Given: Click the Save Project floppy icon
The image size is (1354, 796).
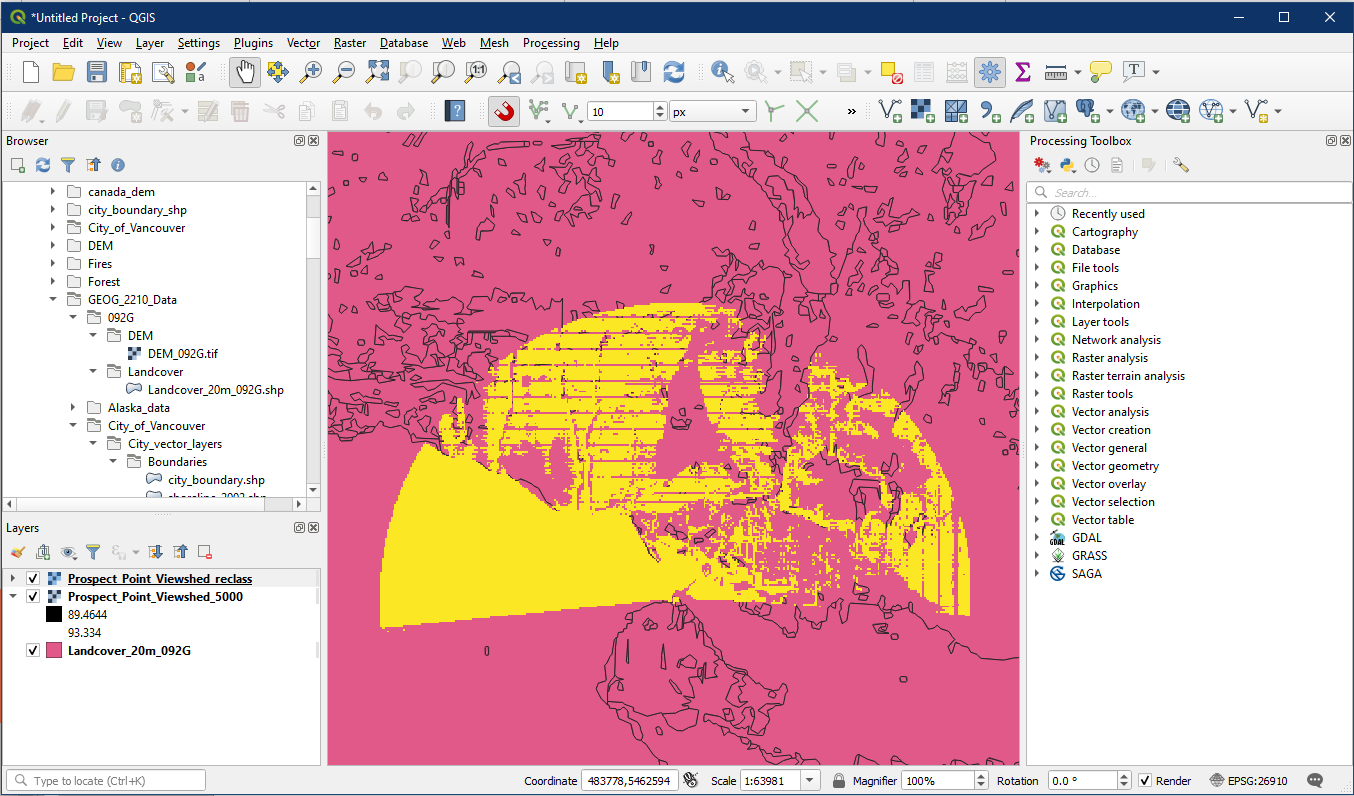Looking at the screenshot, I should point(97,72).
